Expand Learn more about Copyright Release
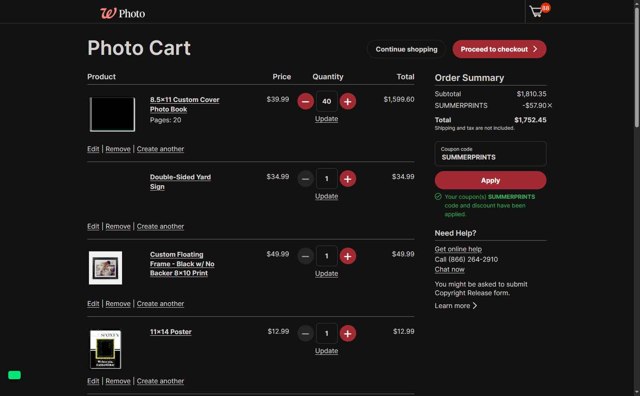The height and width of the screenshot is (396, 640). (x=456, y=306)
